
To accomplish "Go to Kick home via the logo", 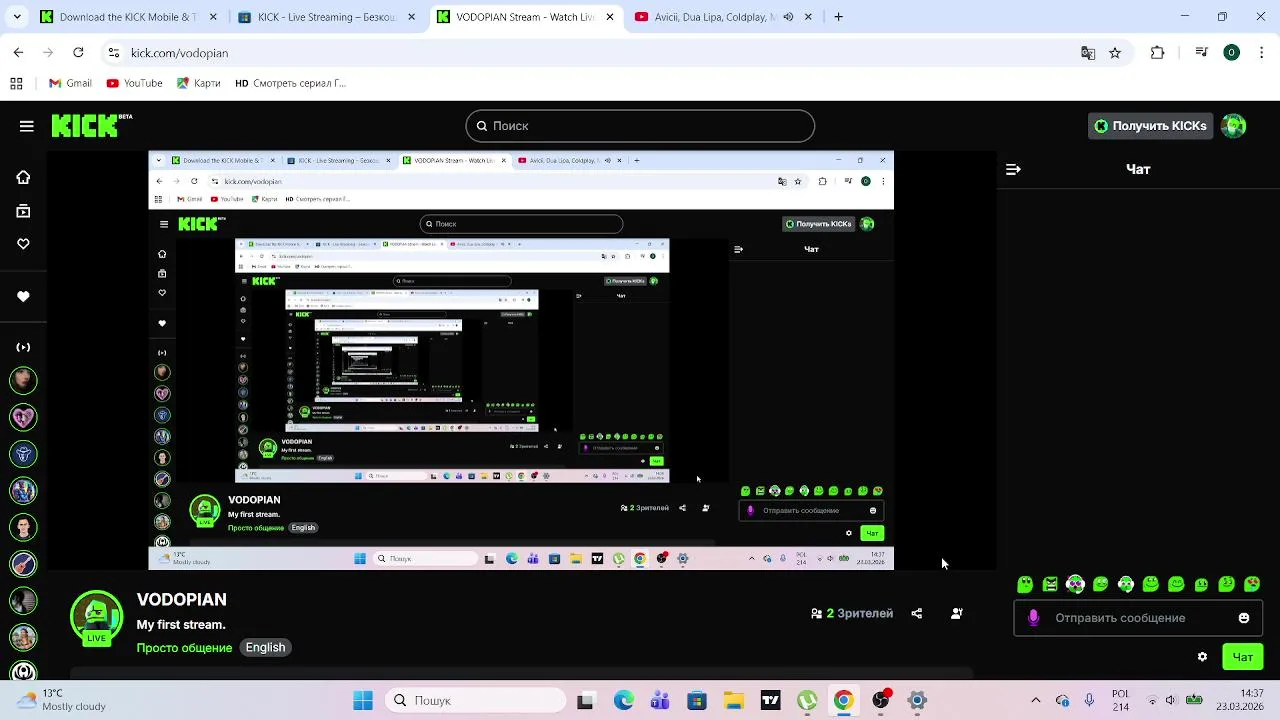I will (x=91, y=125).
